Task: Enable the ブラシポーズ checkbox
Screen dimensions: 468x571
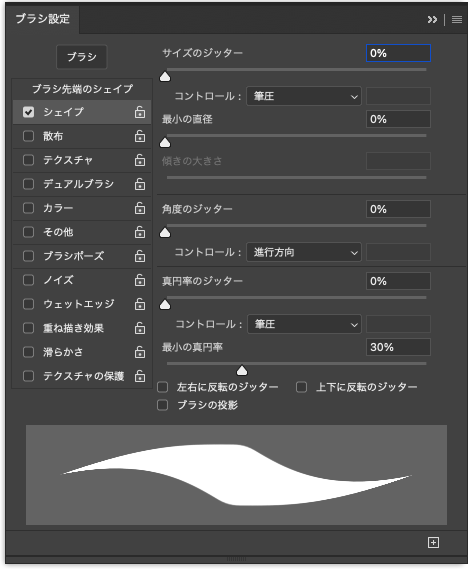Action: coord(28,256)
